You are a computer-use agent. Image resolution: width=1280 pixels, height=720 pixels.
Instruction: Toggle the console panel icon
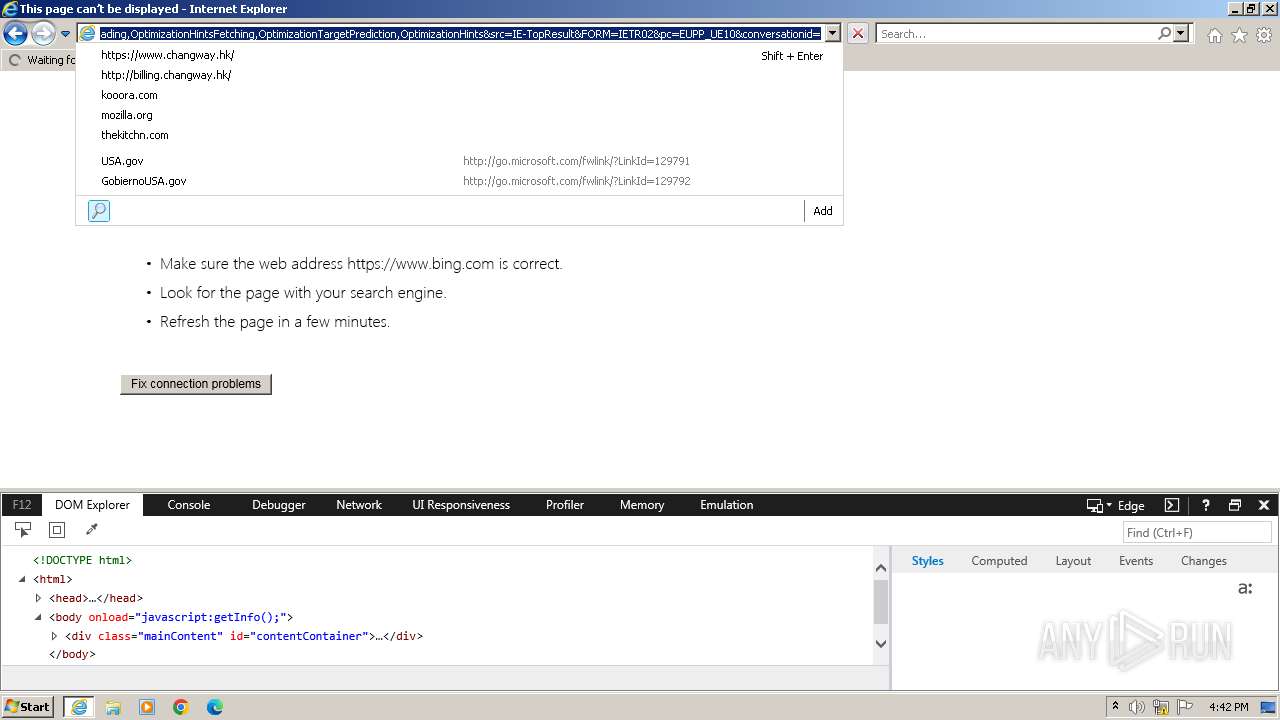coord(1172,505)
